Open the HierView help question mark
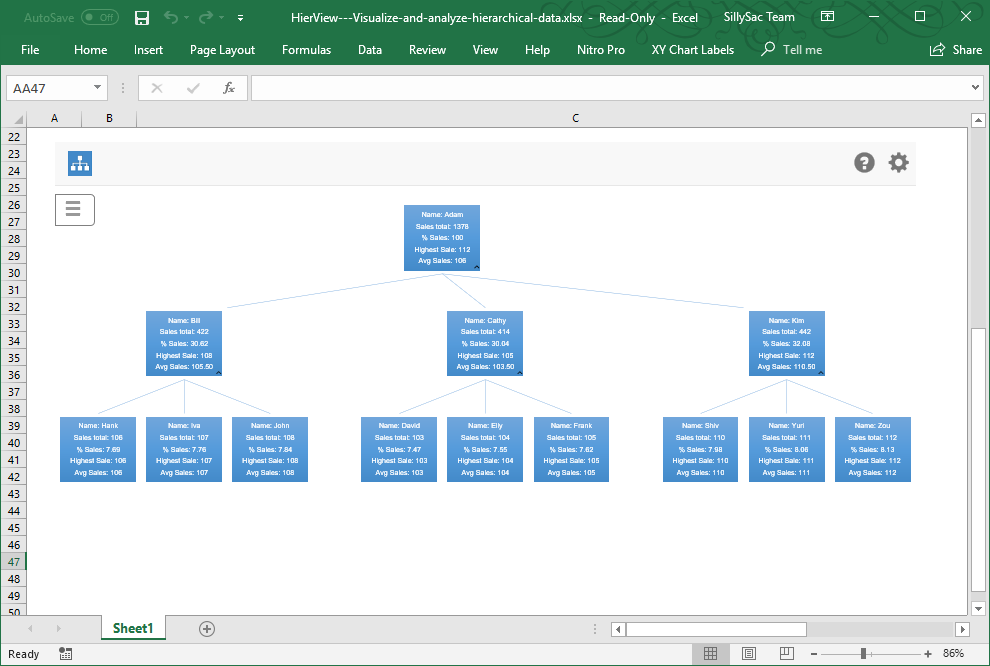The height and width of the screenshot is (666, 990). coord(864,163)
